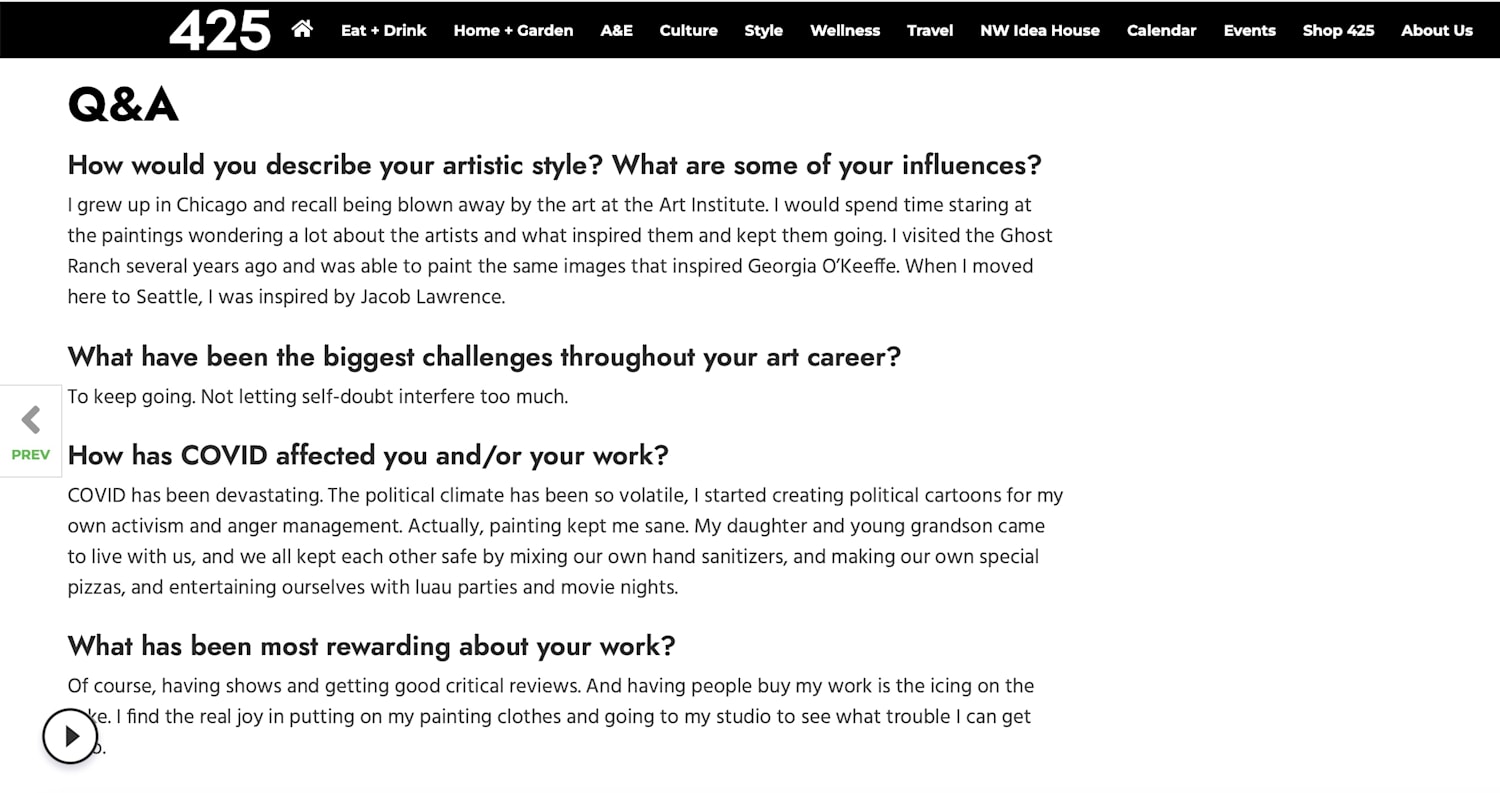Visit the Shop 425 link
The width and height of the screenshot is (1500, 793).
point(1338,30)
